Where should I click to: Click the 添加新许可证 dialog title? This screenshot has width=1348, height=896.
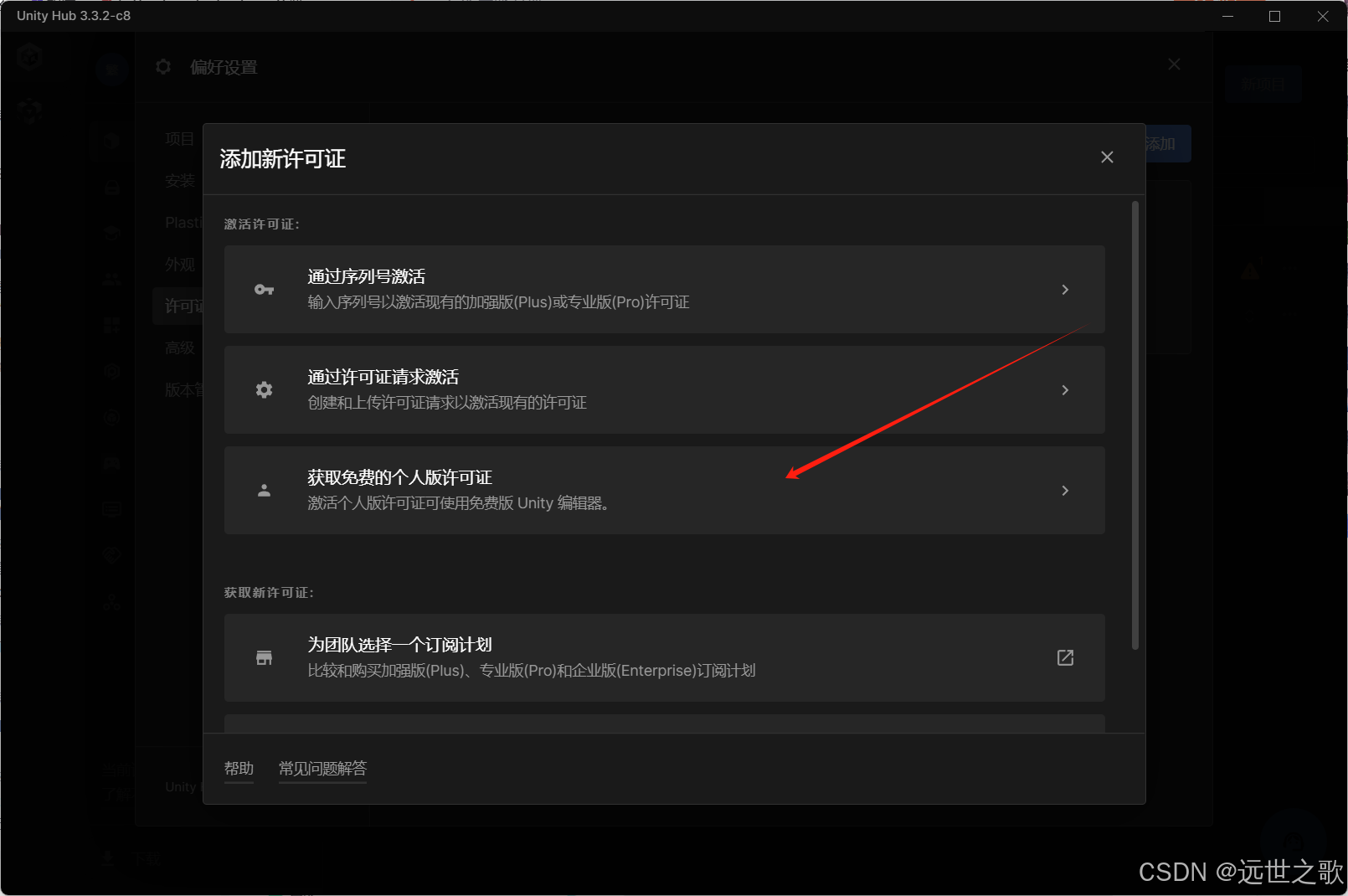coord(283,159)
